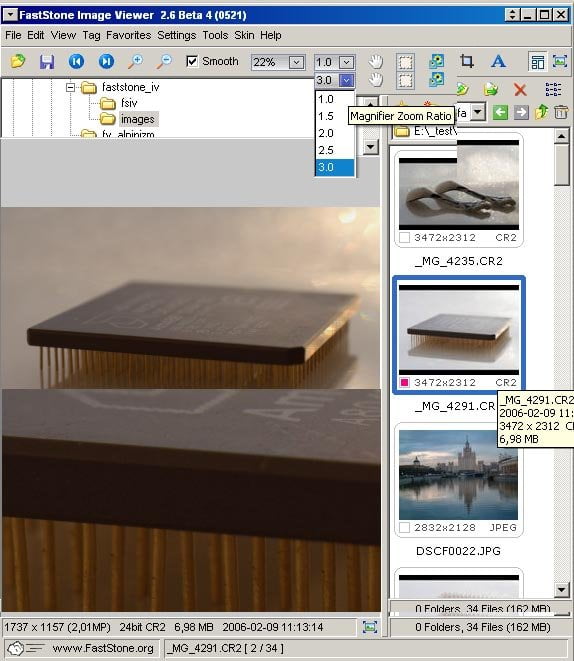Open the 22% zoom level dropdown
The height and width of the screenshot is (661, 574).
[296, 62]
